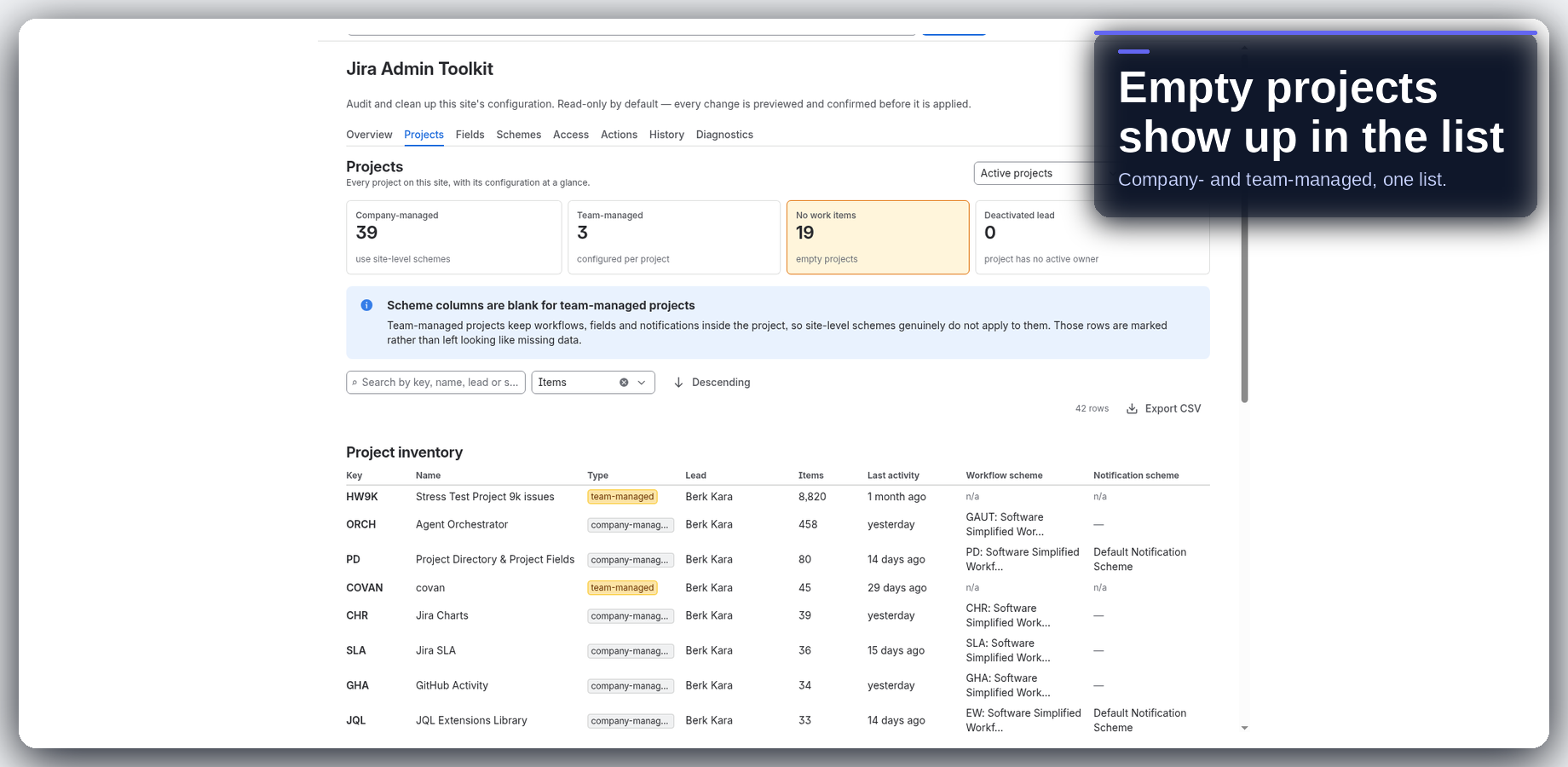
Task: Click the scroll-down arrow at bottom
Action: click(x=1244, y=728)
